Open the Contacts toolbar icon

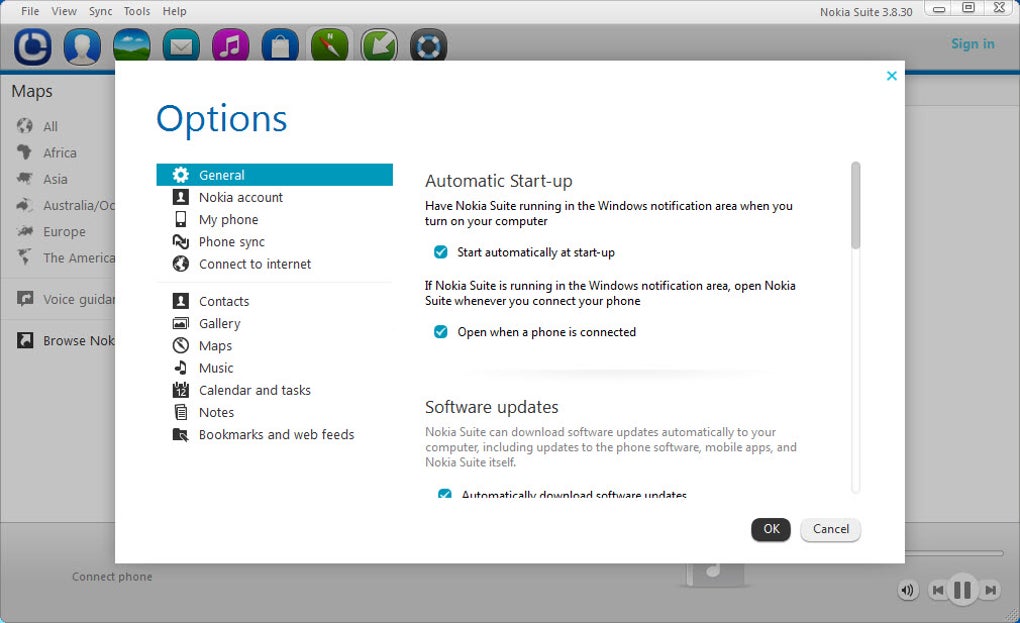[x=82, y=46]
